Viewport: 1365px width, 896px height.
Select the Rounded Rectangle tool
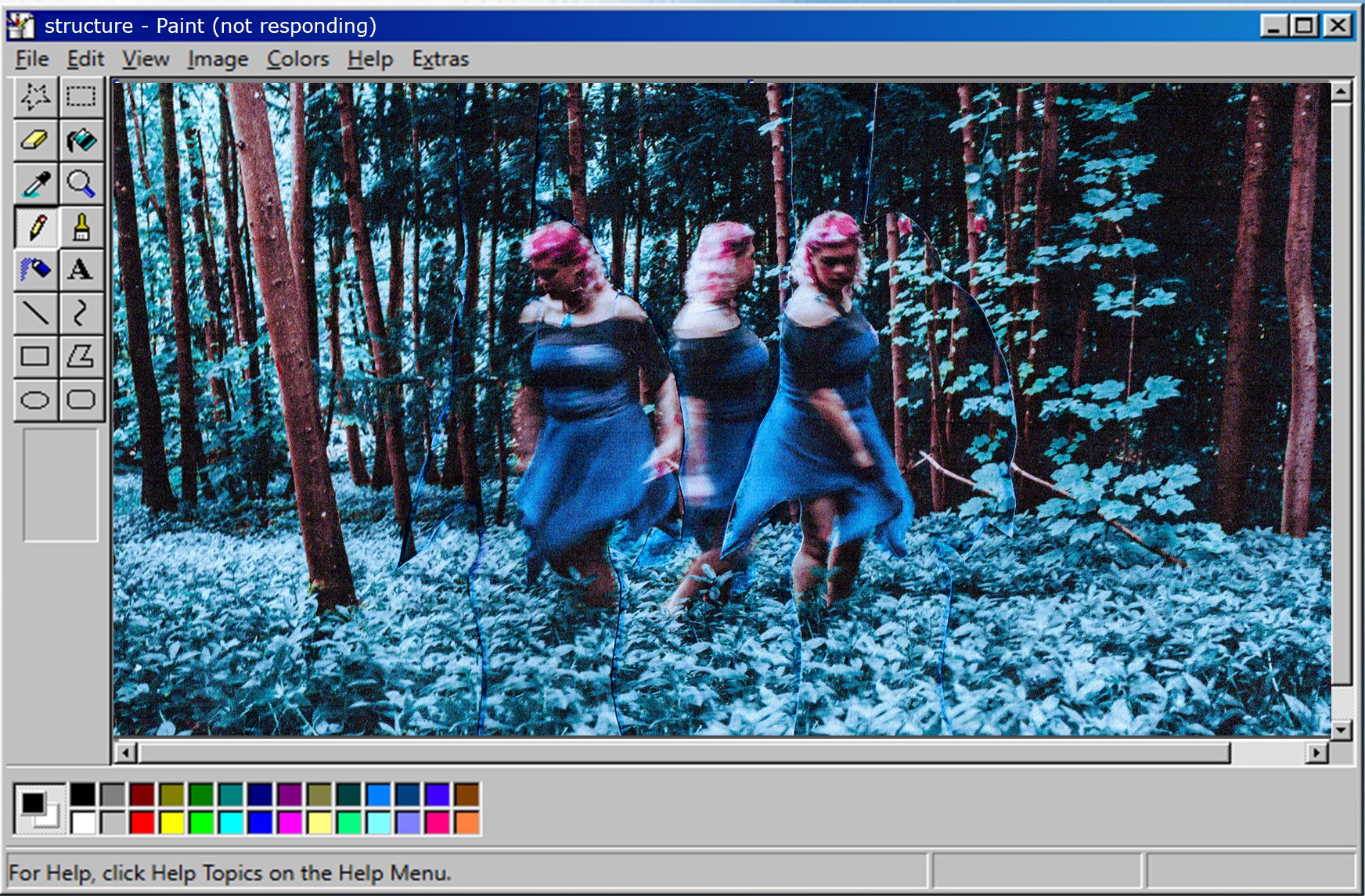point(81,400)
